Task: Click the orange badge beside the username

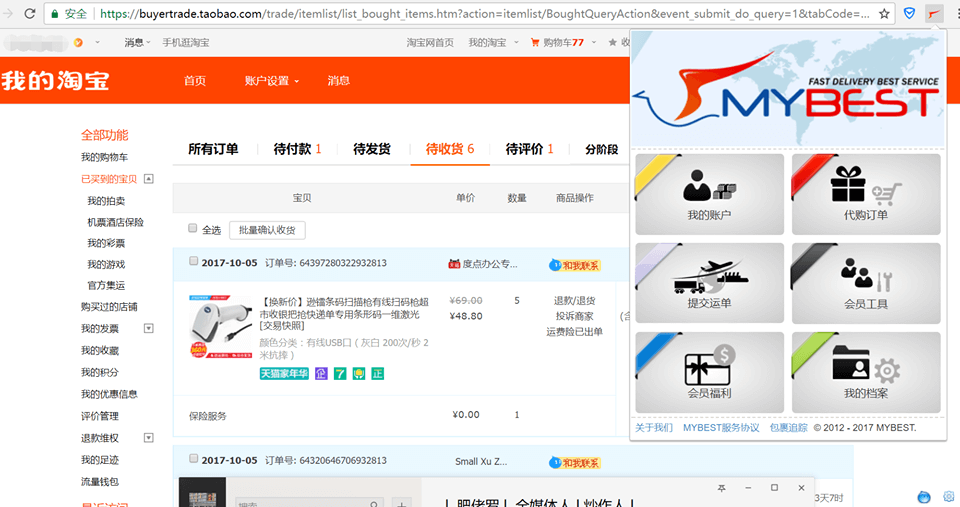Action: (78, 42)
